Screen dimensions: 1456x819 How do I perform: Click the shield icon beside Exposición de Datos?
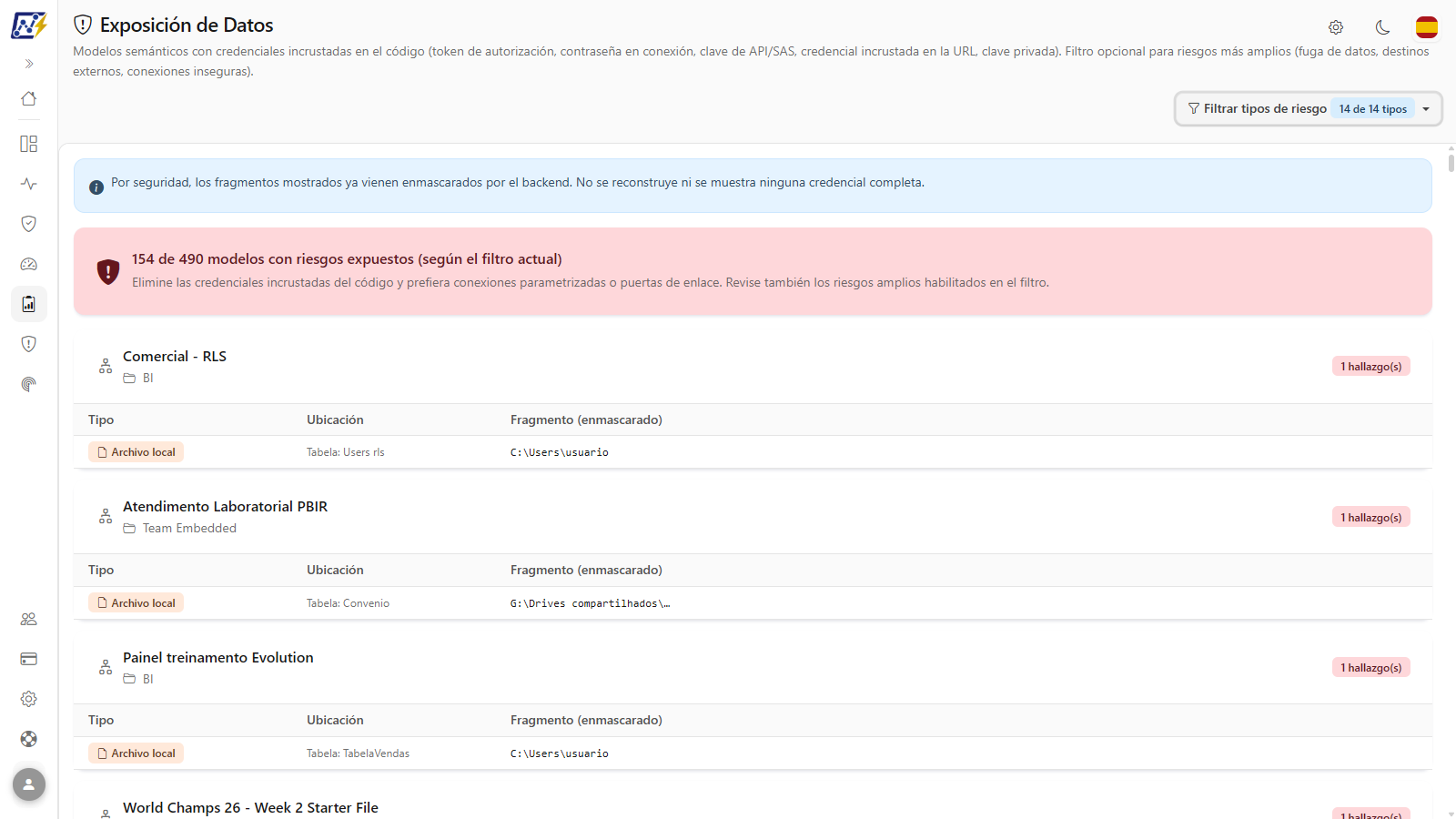pos(83,25)
